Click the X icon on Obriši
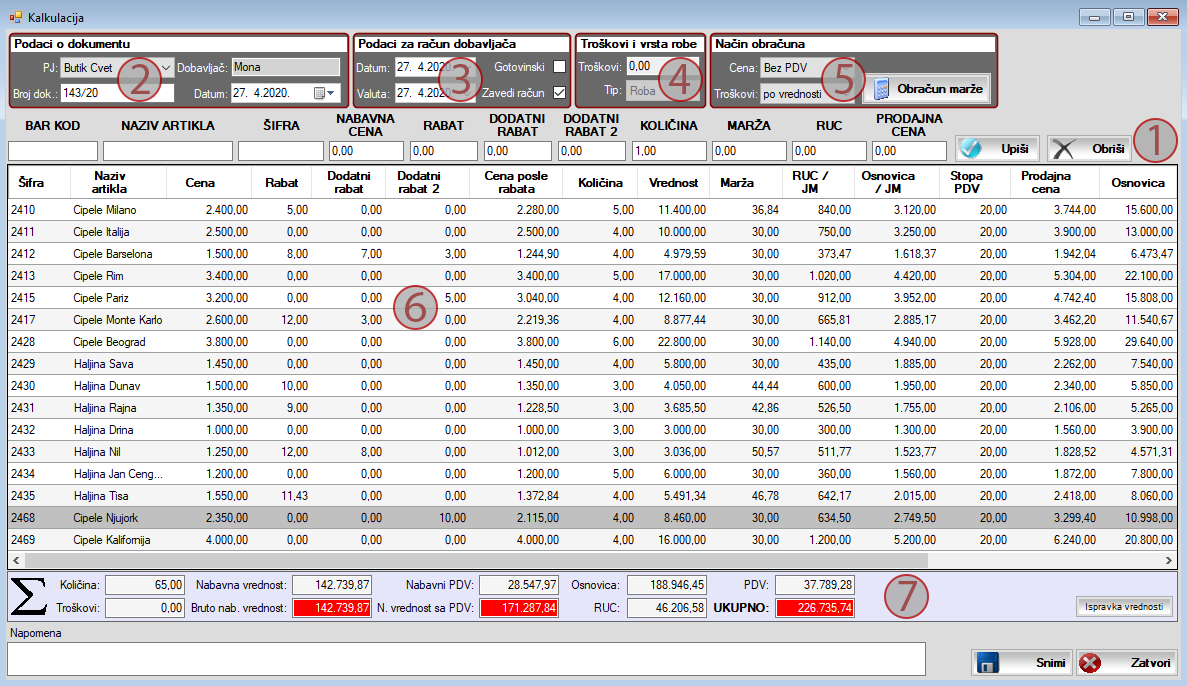The width and height of the screenshot is (1187, 686). [1064, 149]
